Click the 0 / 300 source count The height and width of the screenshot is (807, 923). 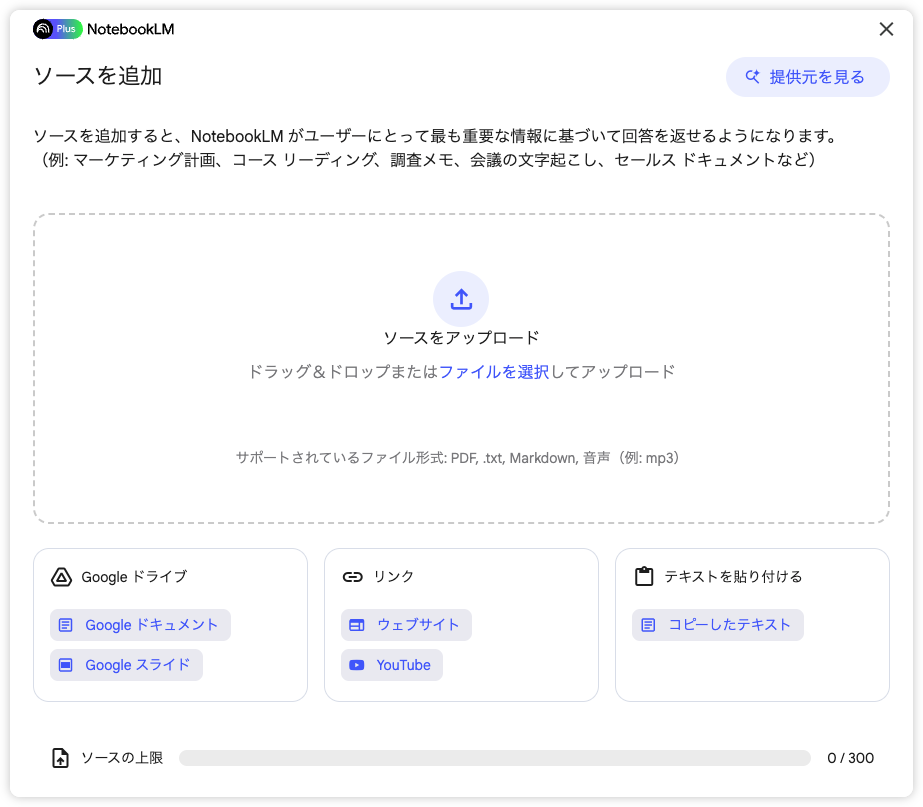click(850, 758)
